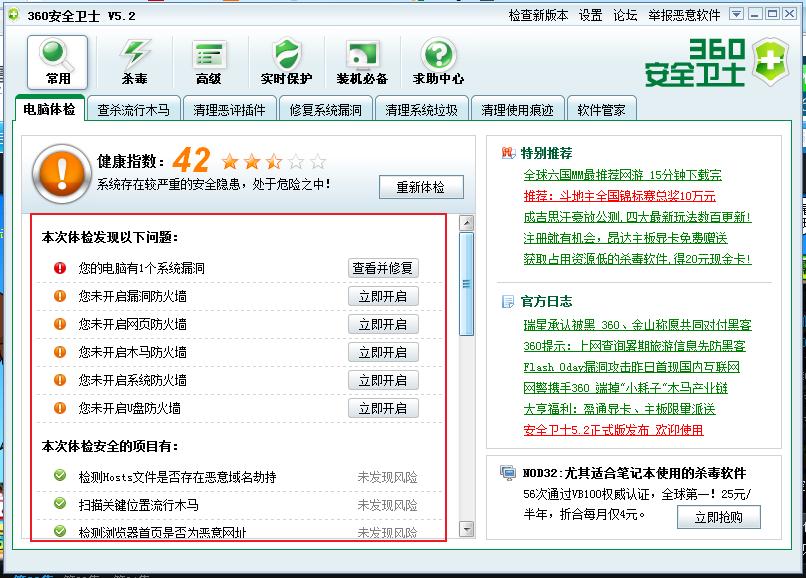Click warning icon beside 您未开启U盘防火墙
Image resolution: width=806 pixels, height=578 pixels.
60,408
